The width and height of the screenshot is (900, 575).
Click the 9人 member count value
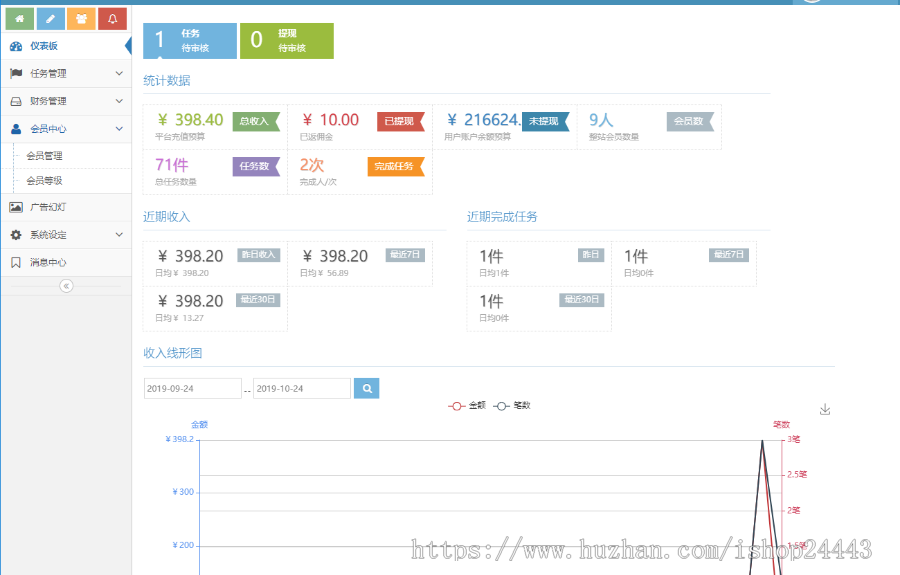click(602, 120)
